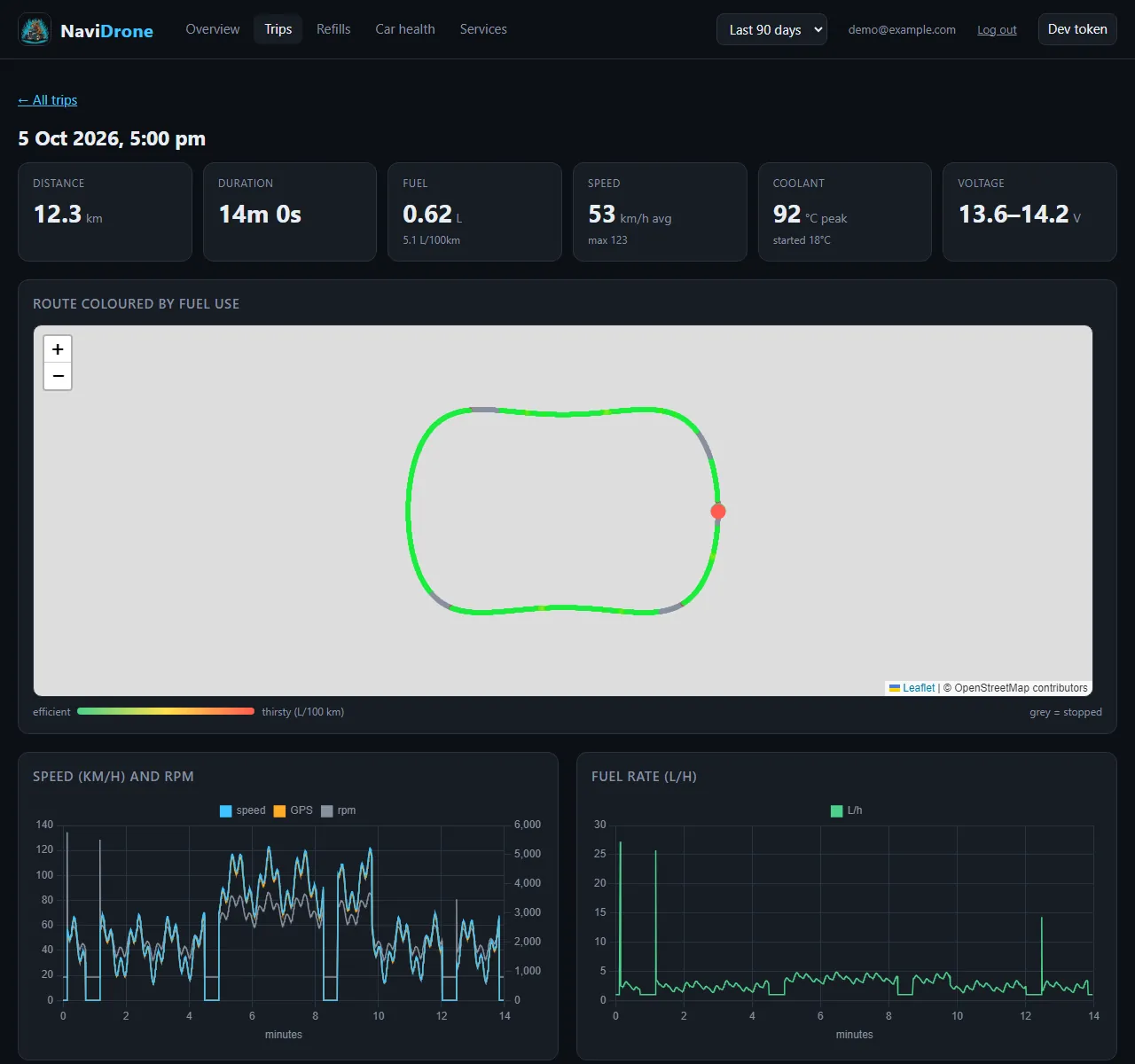The height and width of the screenshot is (1064, 1135).
Task: Click the Fuel stat card
Action: (x=474, y=212)
